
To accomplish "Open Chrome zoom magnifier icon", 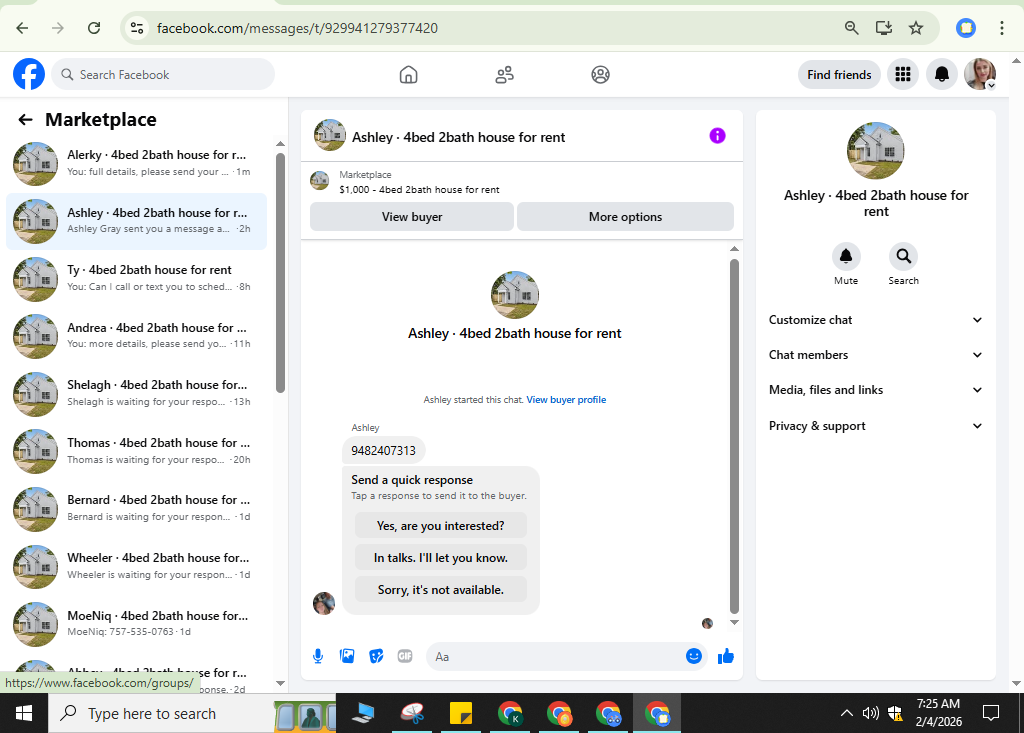I will [x=851, y=28].
